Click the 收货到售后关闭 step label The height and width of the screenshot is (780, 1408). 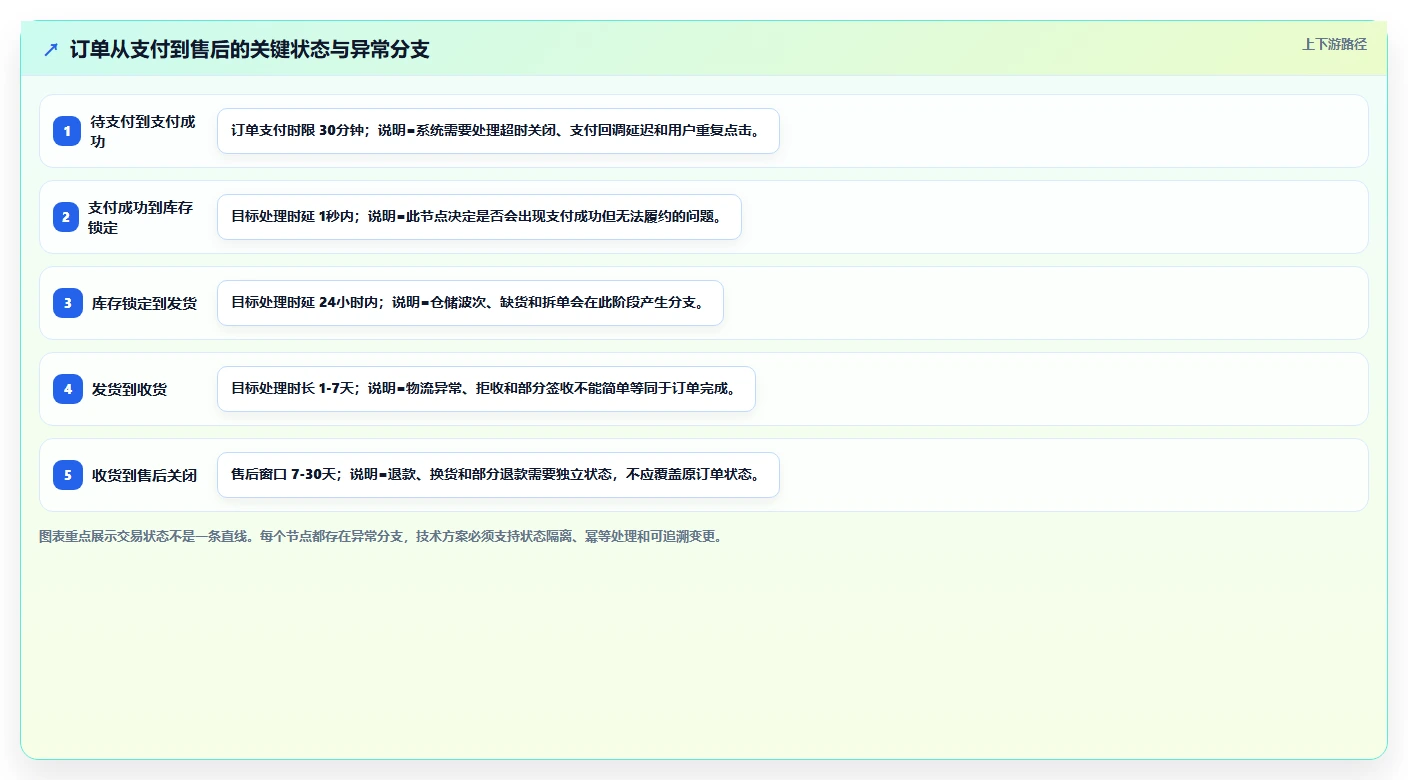point(144,475)
